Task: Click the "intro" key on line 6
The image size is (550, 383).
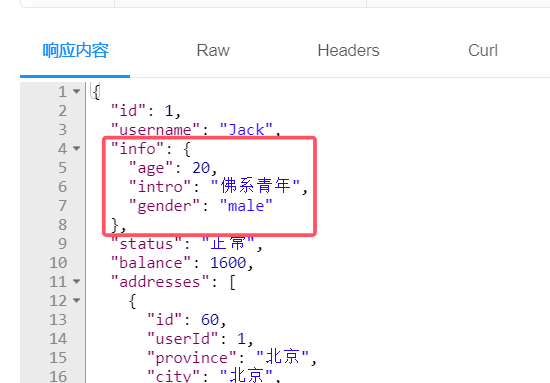Action: point(160,187)
